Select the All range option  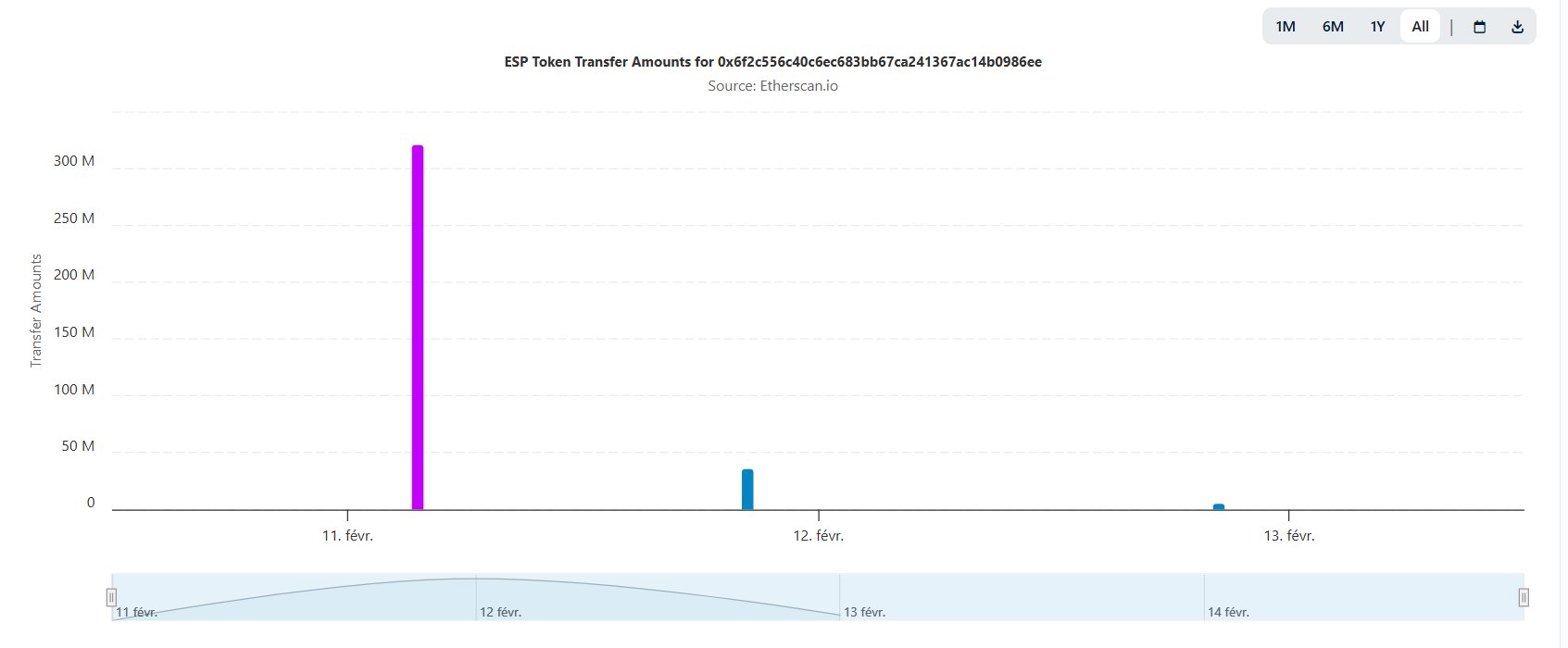point(1420,27)
